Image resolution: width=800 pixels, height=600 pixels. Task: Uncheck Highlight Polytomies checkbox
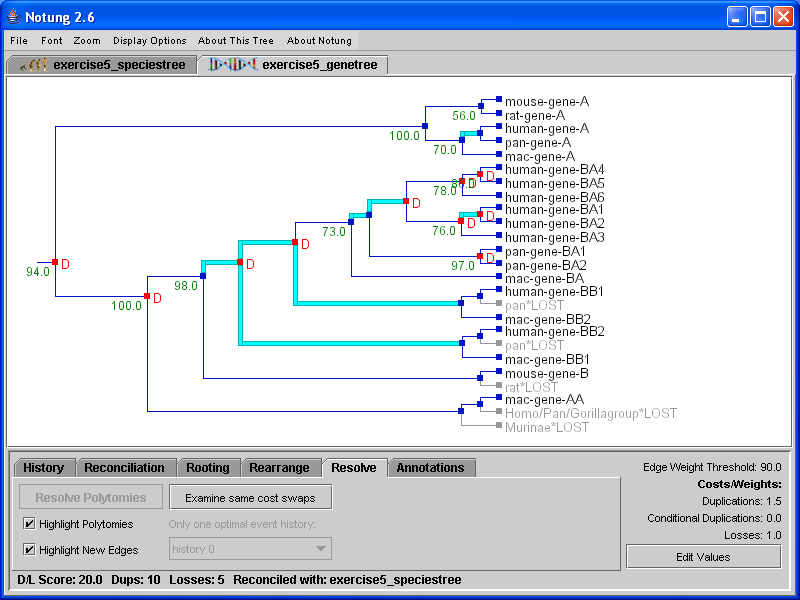coord(29,525)
